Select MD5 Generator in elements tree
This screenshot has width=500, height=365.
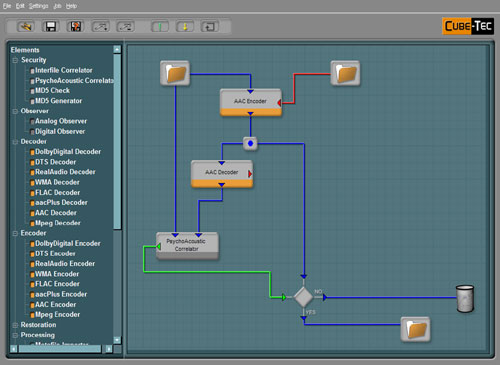tap(58, 101)
